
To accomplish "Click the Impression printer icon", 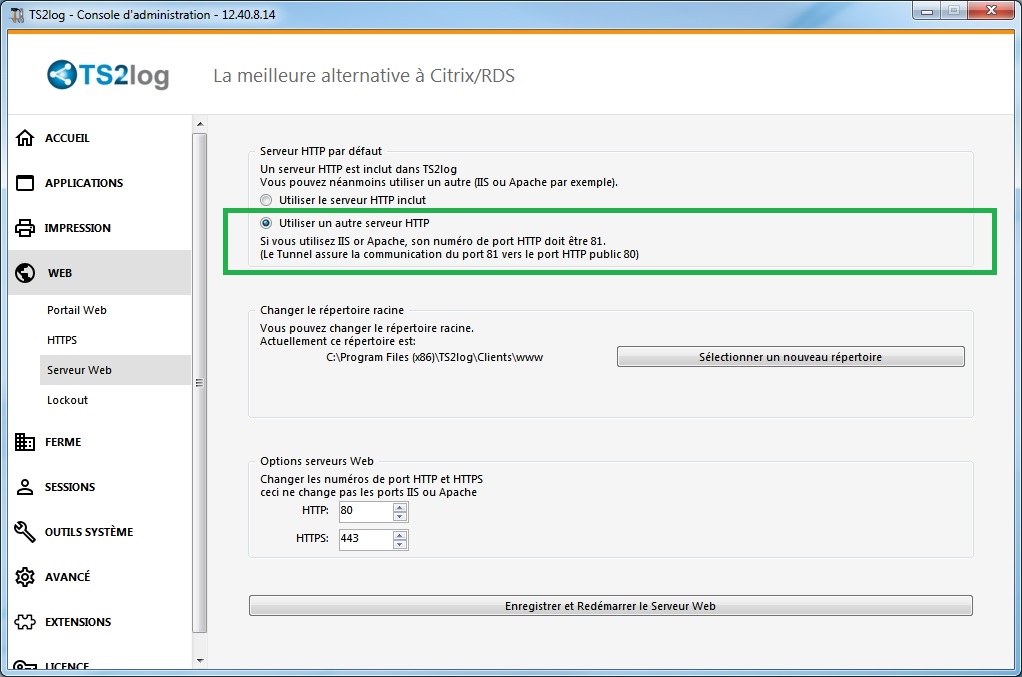I will [25, 228].
